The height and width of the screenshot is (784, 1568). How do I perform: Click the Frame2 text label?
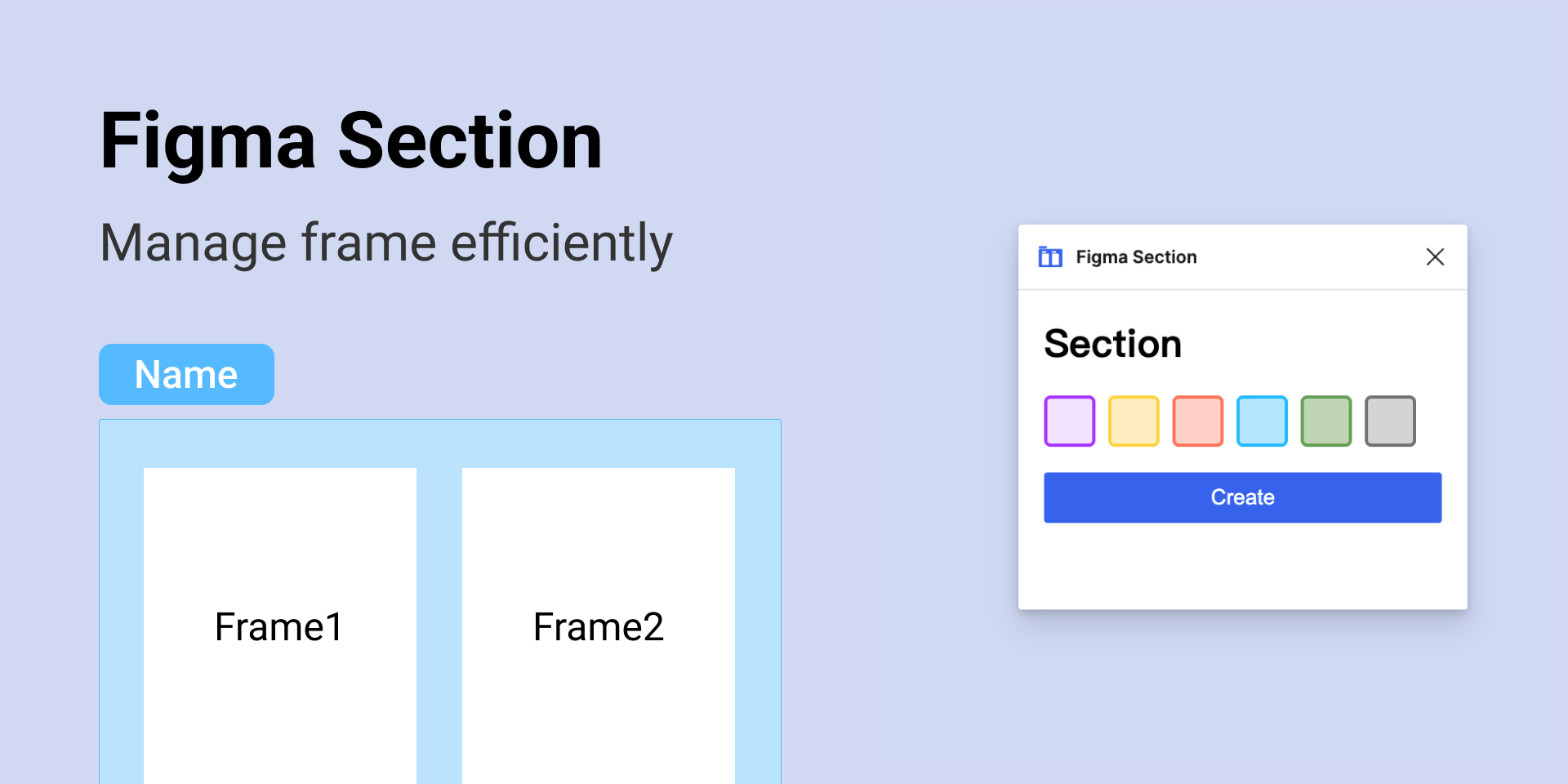(599, 627)
